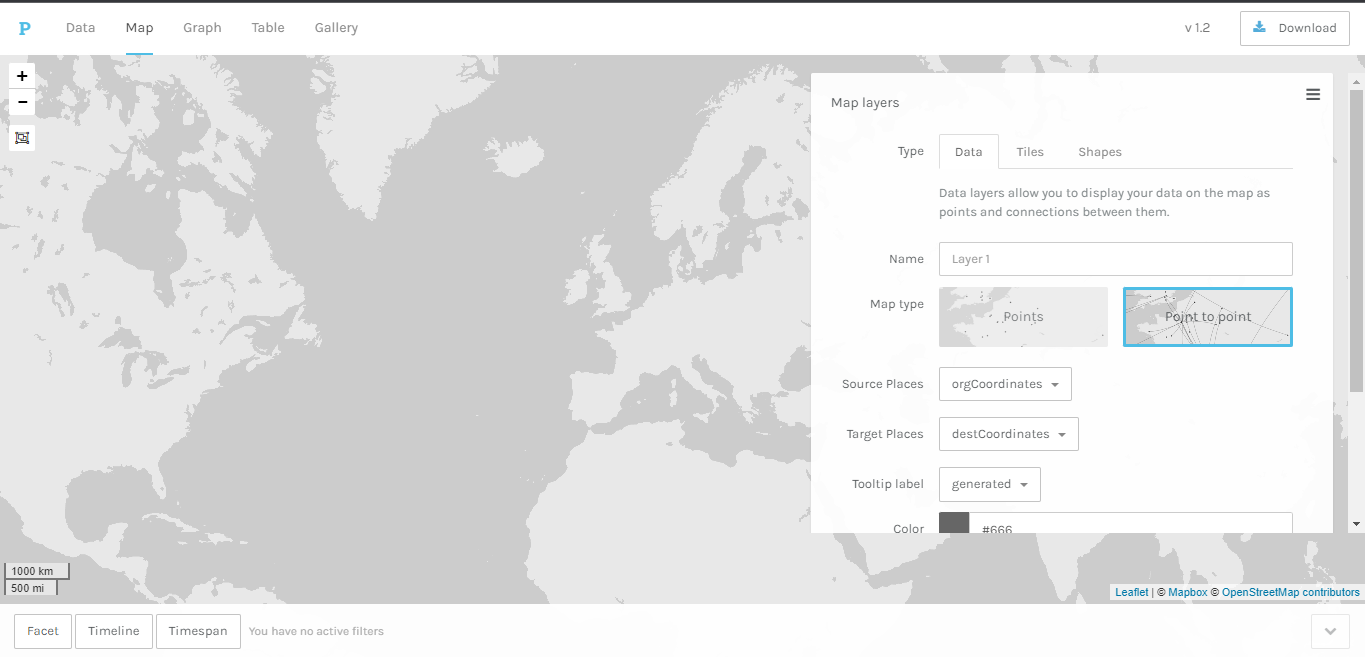Open the Map layers hamburger menu
This screenshot has height=657, width=1365.
click(1313, 94)
